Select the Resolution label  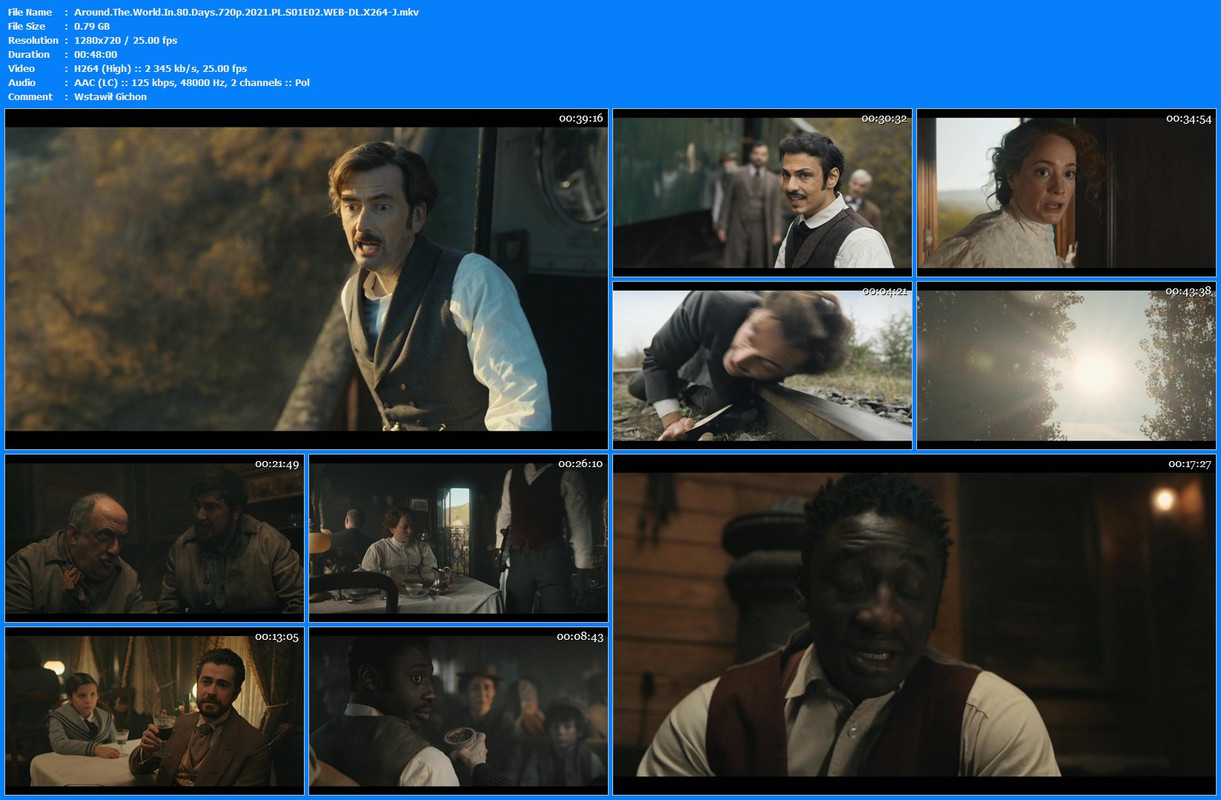(34, 40)
